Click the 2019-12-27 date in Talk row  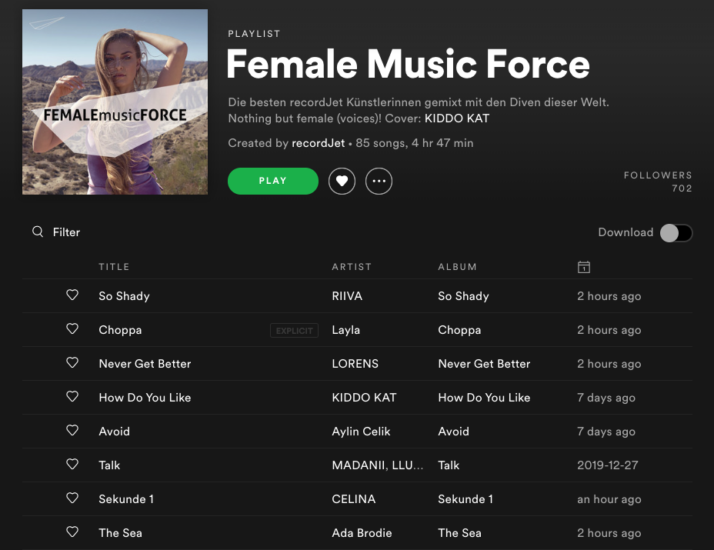coord(607,465)
